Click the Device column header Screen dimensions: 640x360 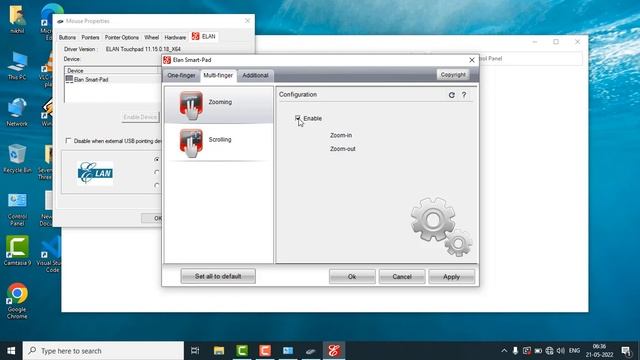111,71
